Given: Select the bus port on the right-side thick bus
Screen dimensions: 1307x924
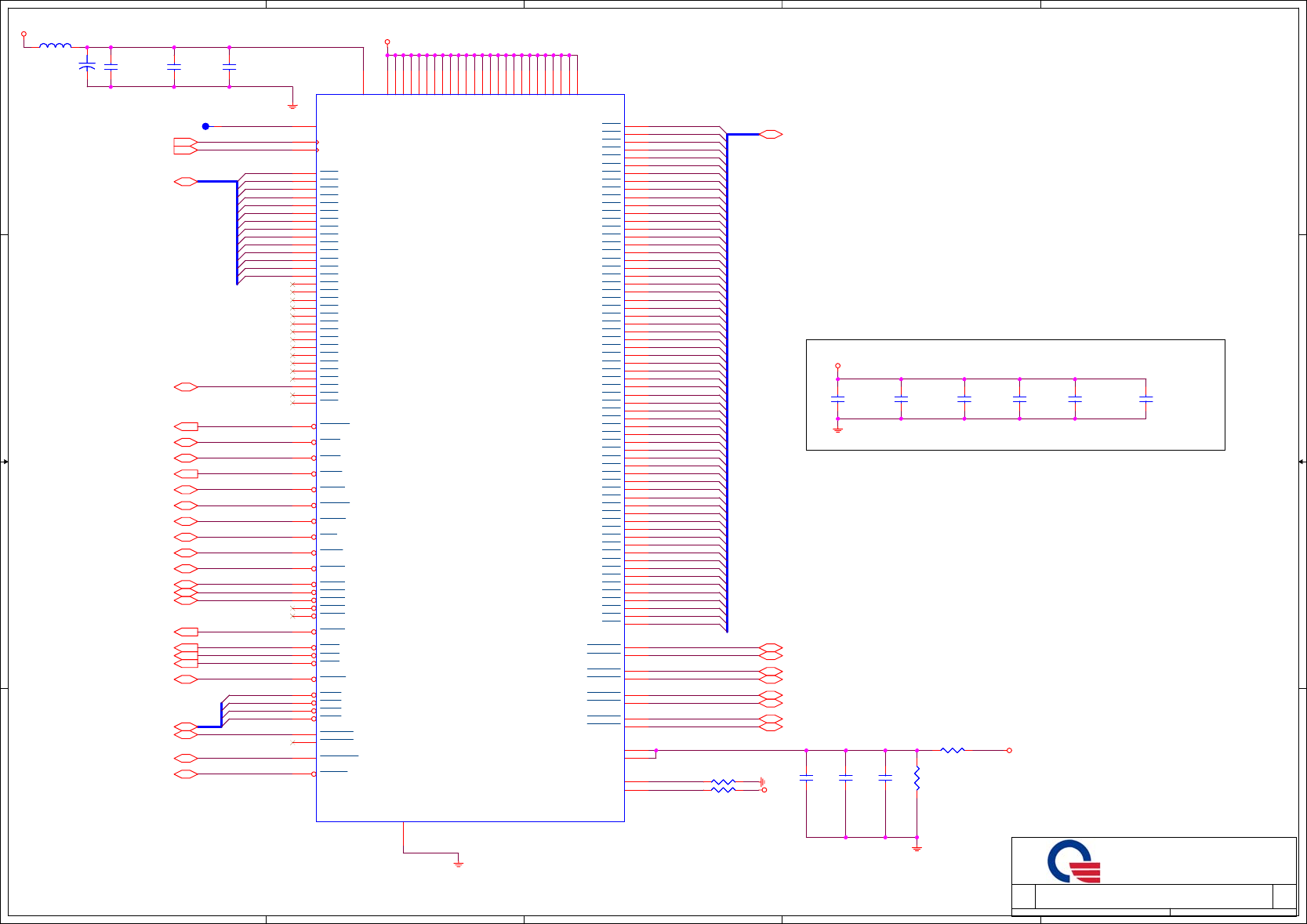Looking at the screenshot, I should pos(771,135).
